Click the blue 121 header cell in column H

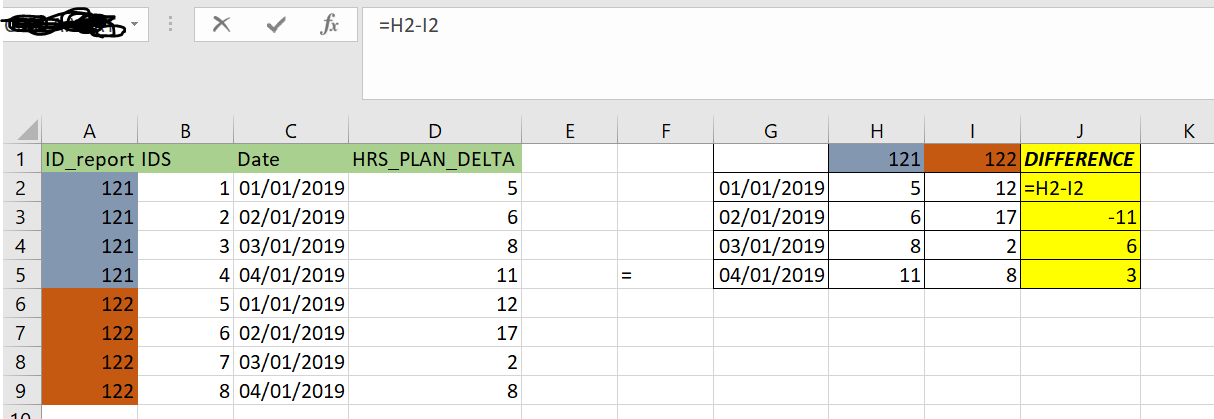(x=877, y=159)
